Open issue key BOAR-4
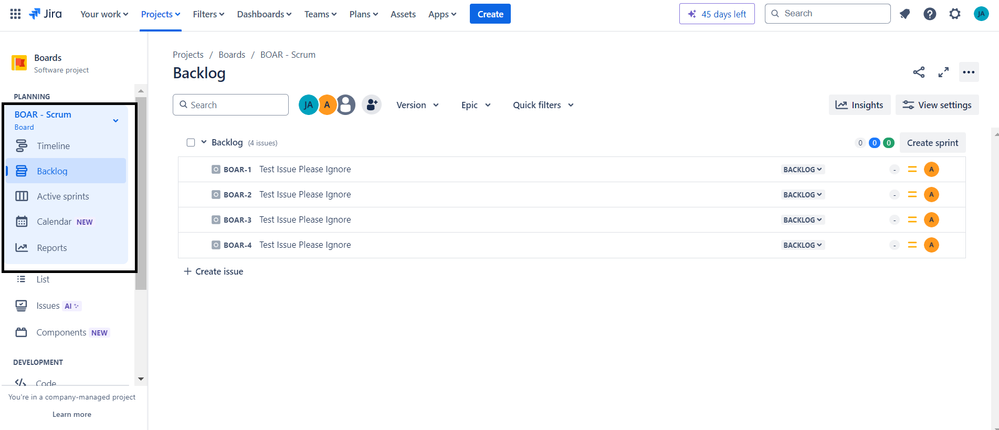Viewport: 999px width, 430px height. pyautogui.click(x=238, y=245)
